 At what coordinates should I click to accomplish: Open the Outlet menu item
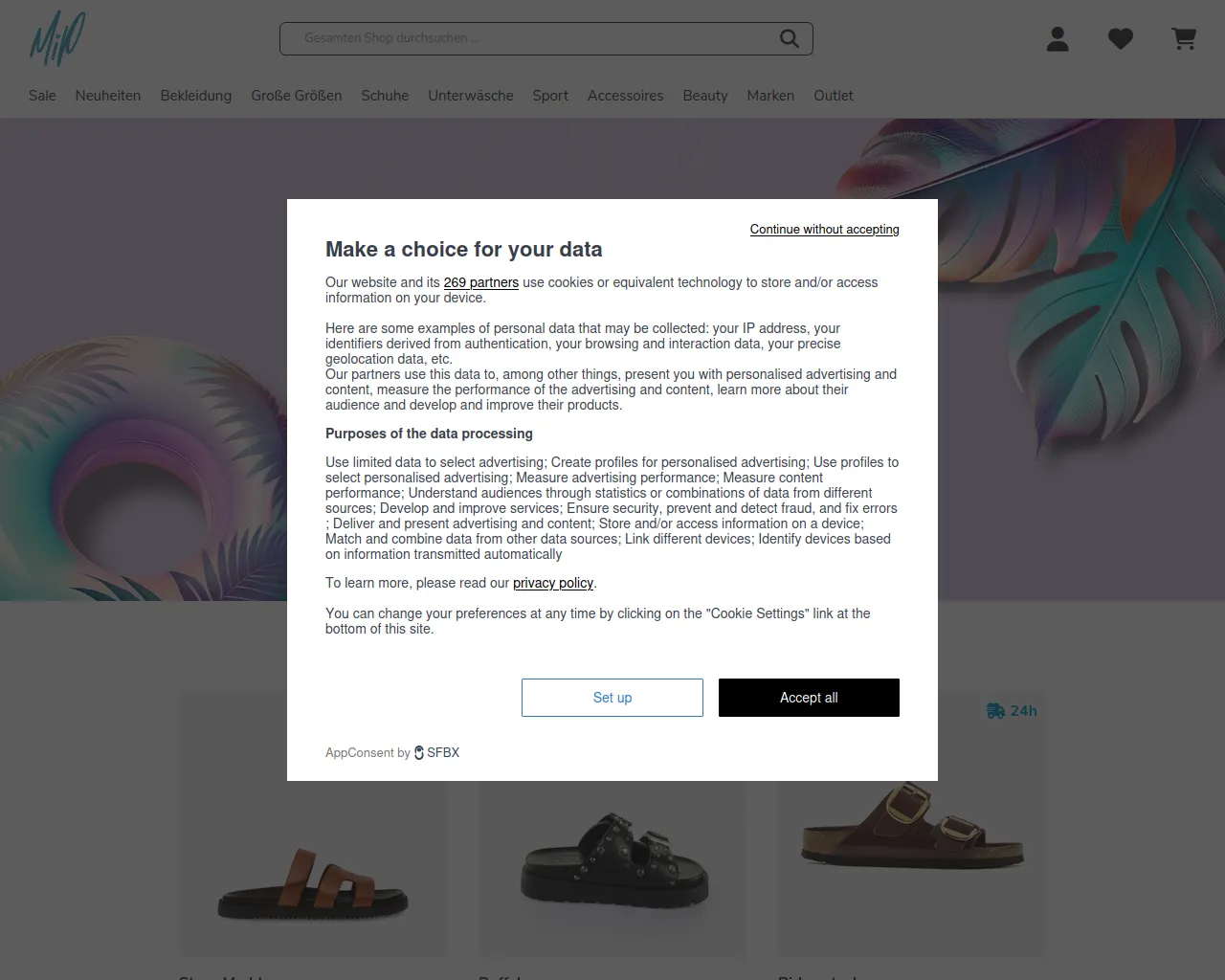834,96
